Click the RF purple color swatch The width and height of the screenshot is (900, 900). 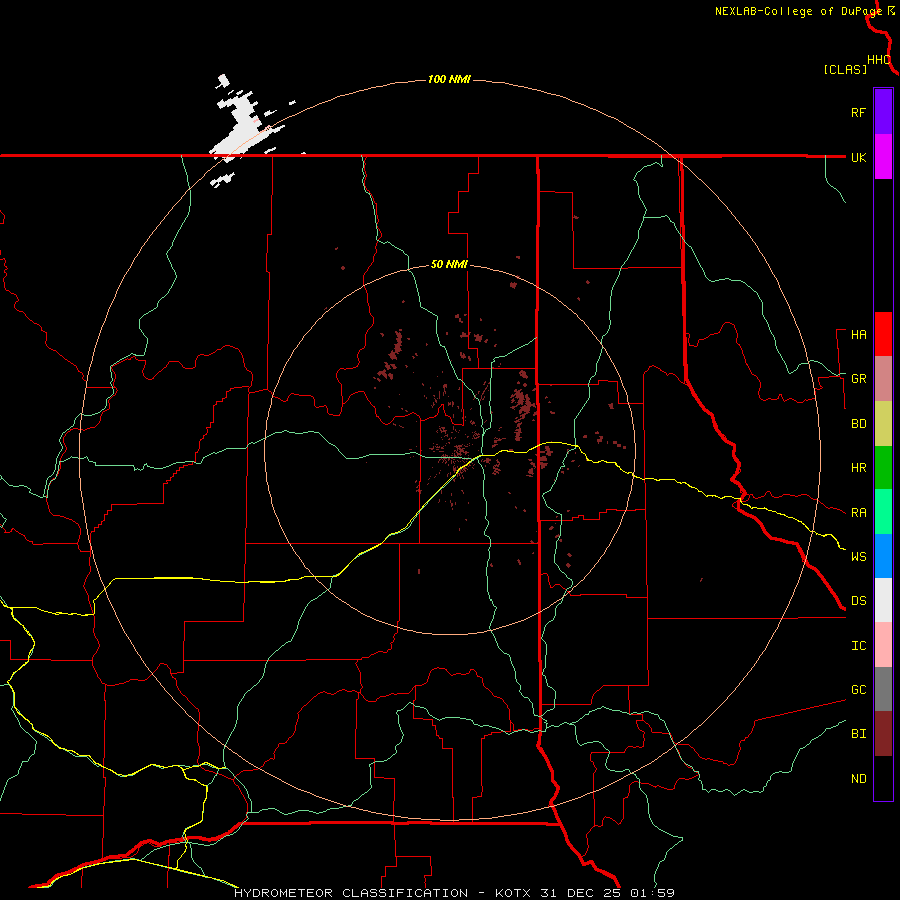[x=883, y=112]
